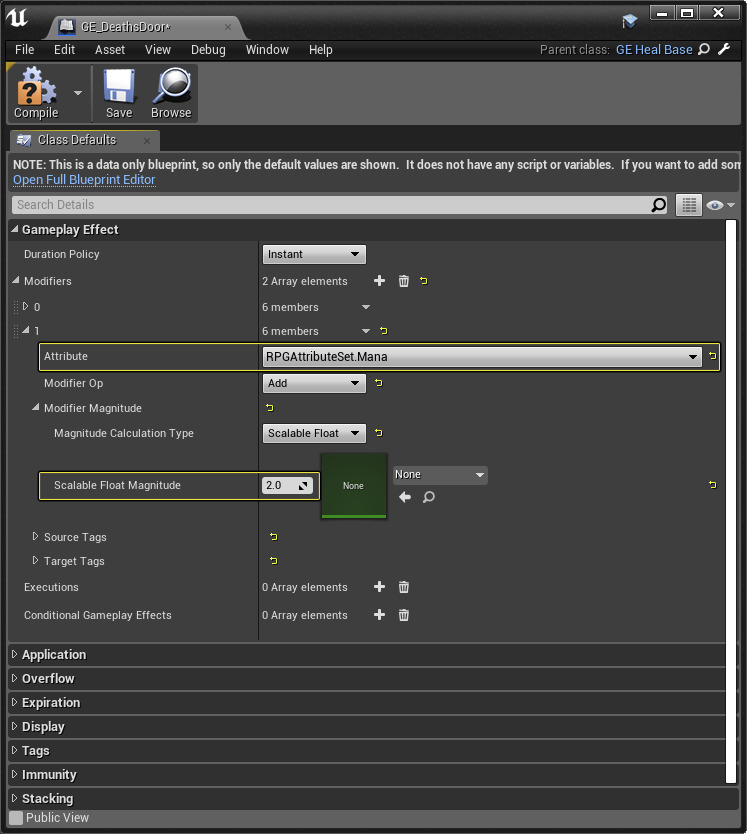
Task: Empty Modifiers array with trash icon
Action: [404, 281]
